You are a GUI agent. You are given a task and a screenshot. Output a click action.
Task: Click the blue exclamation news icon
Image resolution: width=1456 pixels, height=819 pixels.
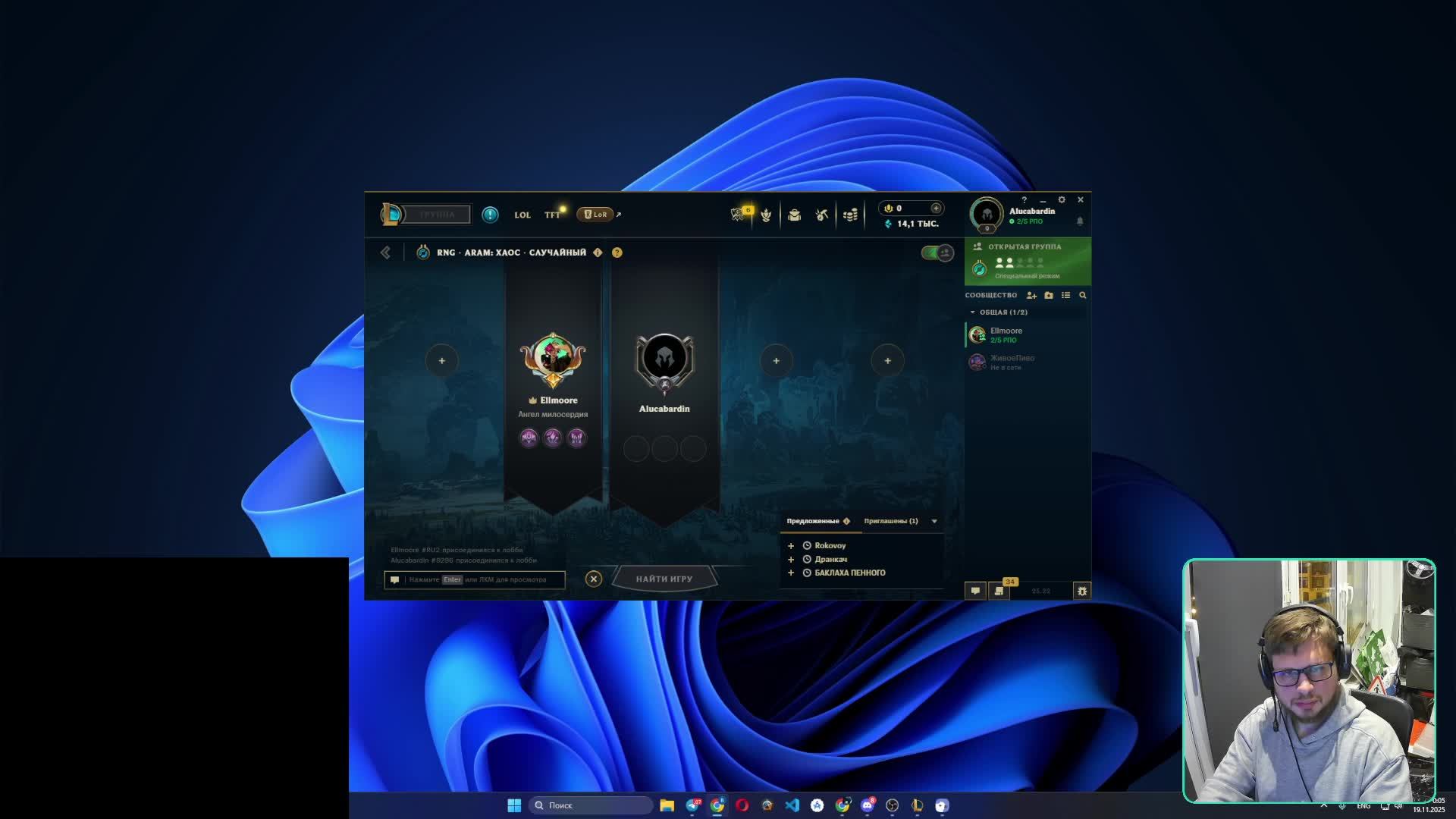[x=490, y=215]
